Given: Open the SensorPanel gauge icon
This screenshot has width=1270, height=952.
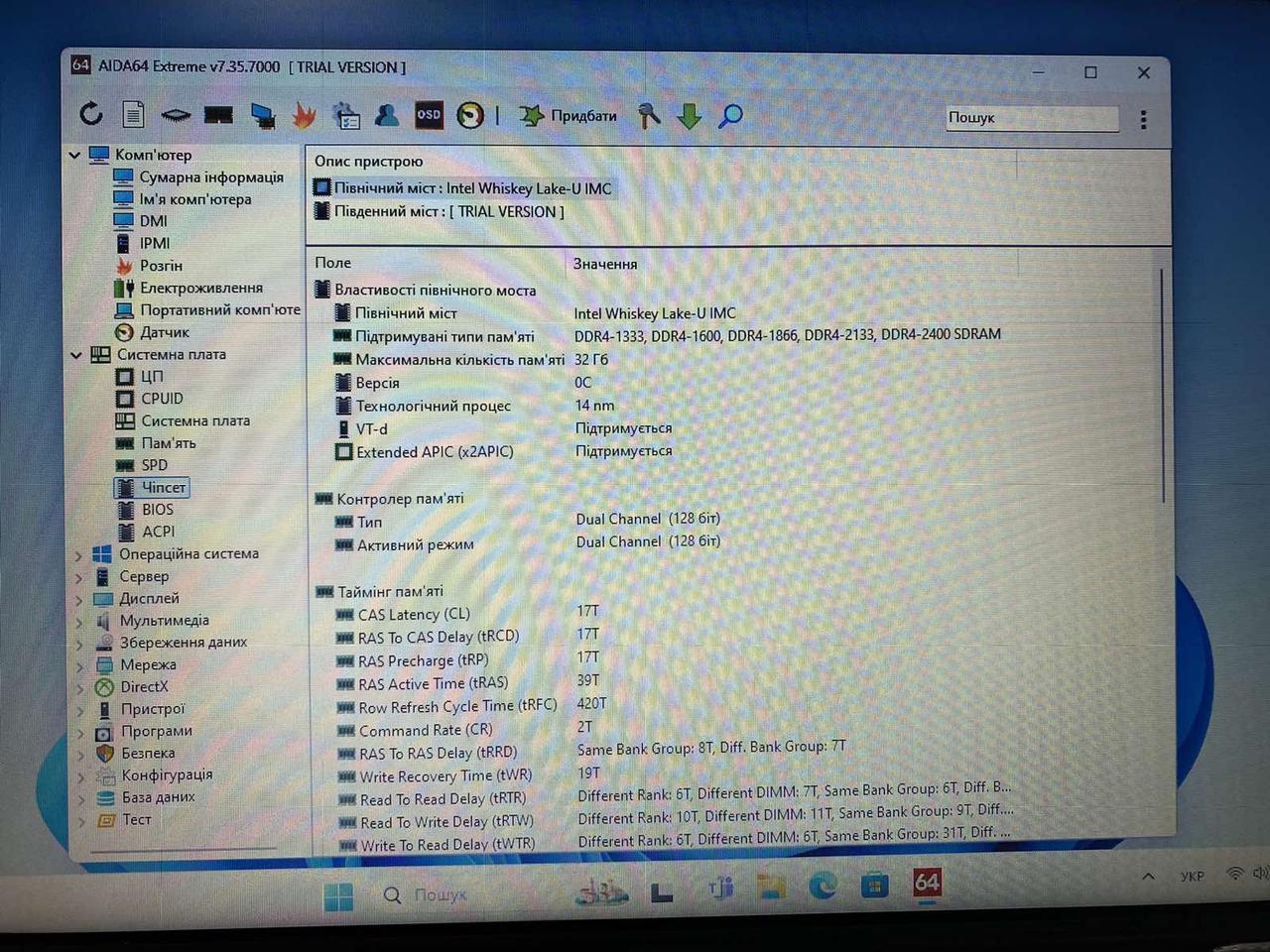Looking at the screenshot, I should [x=470, y=116].
